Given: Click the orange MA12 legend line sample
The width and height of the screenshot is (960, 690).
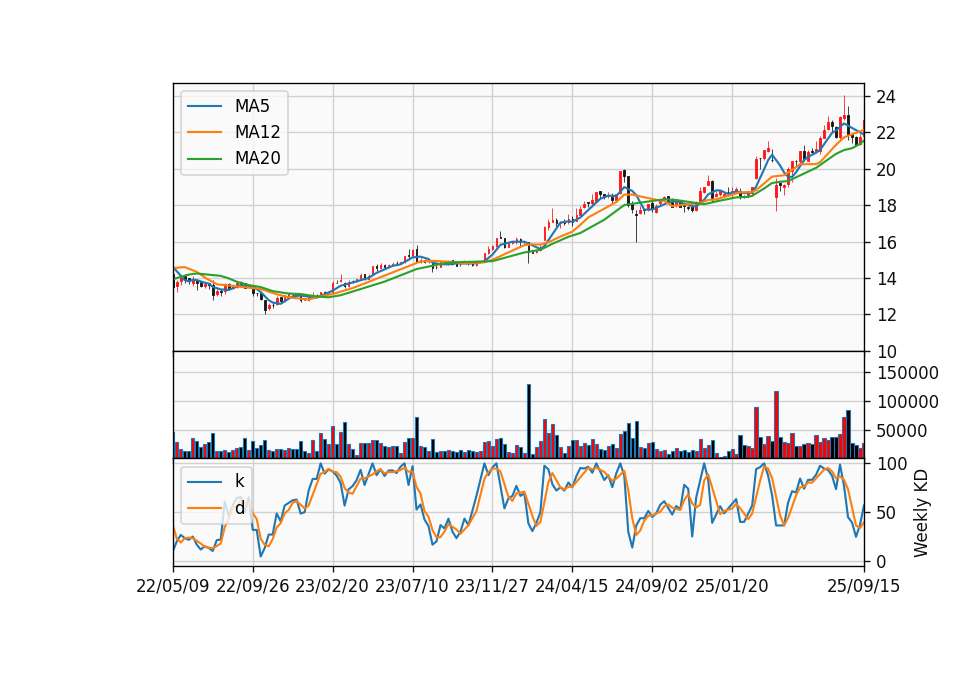Looking at the screenshot, I should (204, 132).
